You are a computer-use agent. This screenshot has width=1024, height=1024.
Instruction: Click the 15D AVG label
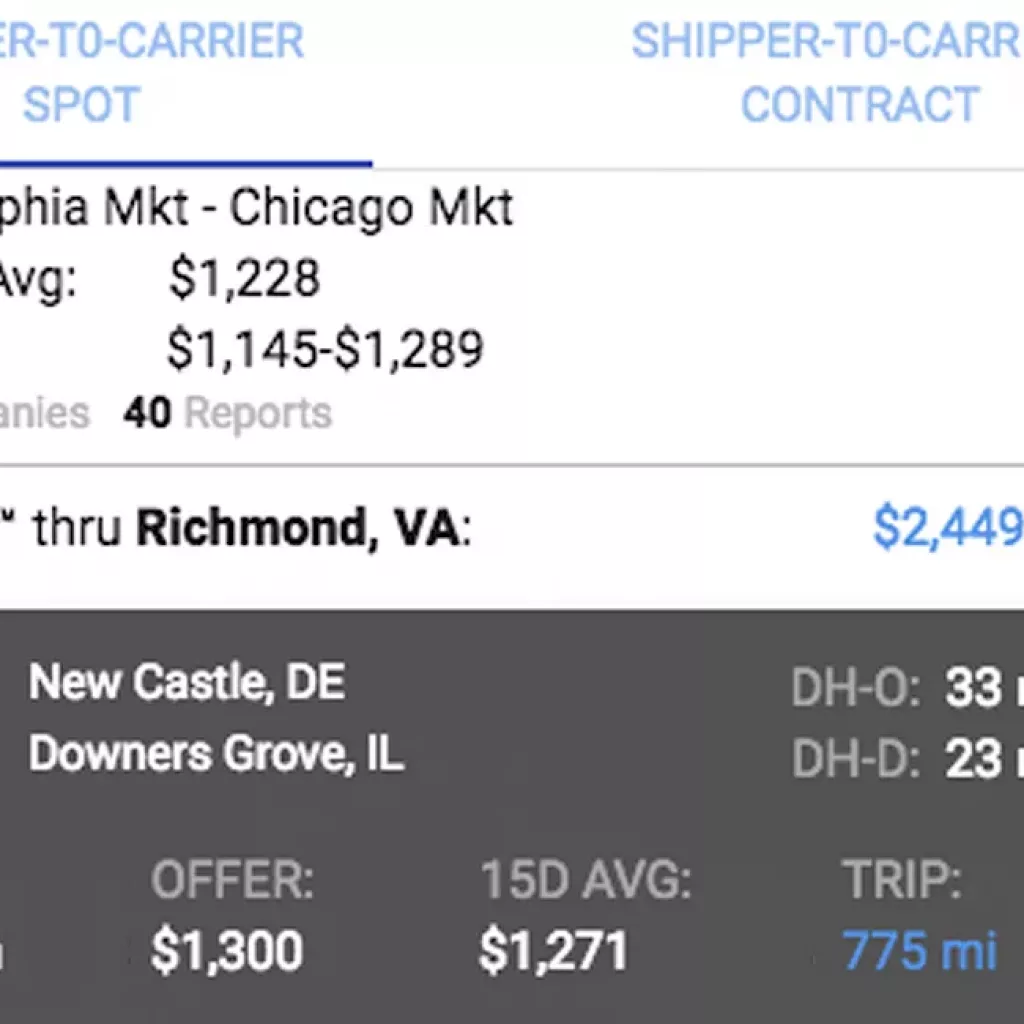(586, 880)
